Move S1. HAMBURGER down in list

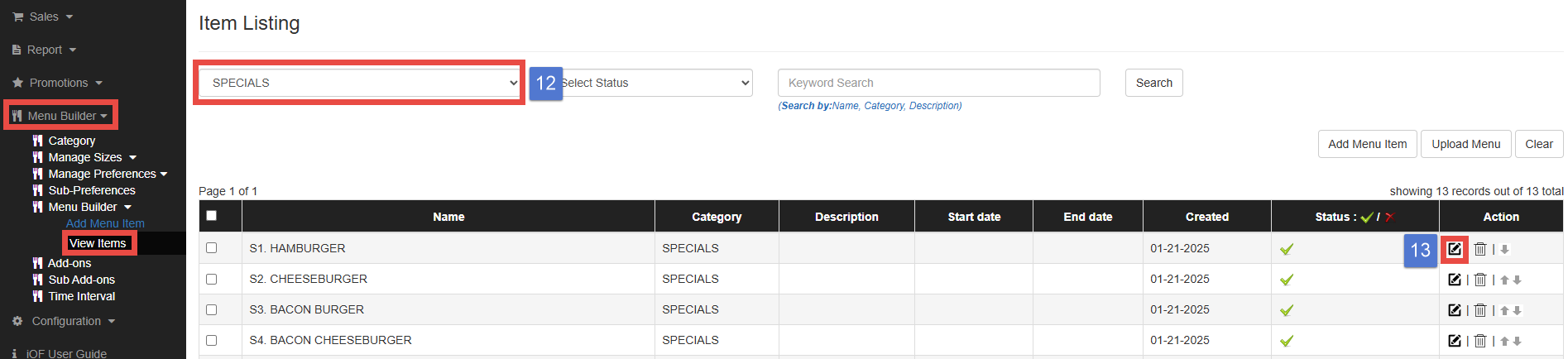coord(1504,250)
